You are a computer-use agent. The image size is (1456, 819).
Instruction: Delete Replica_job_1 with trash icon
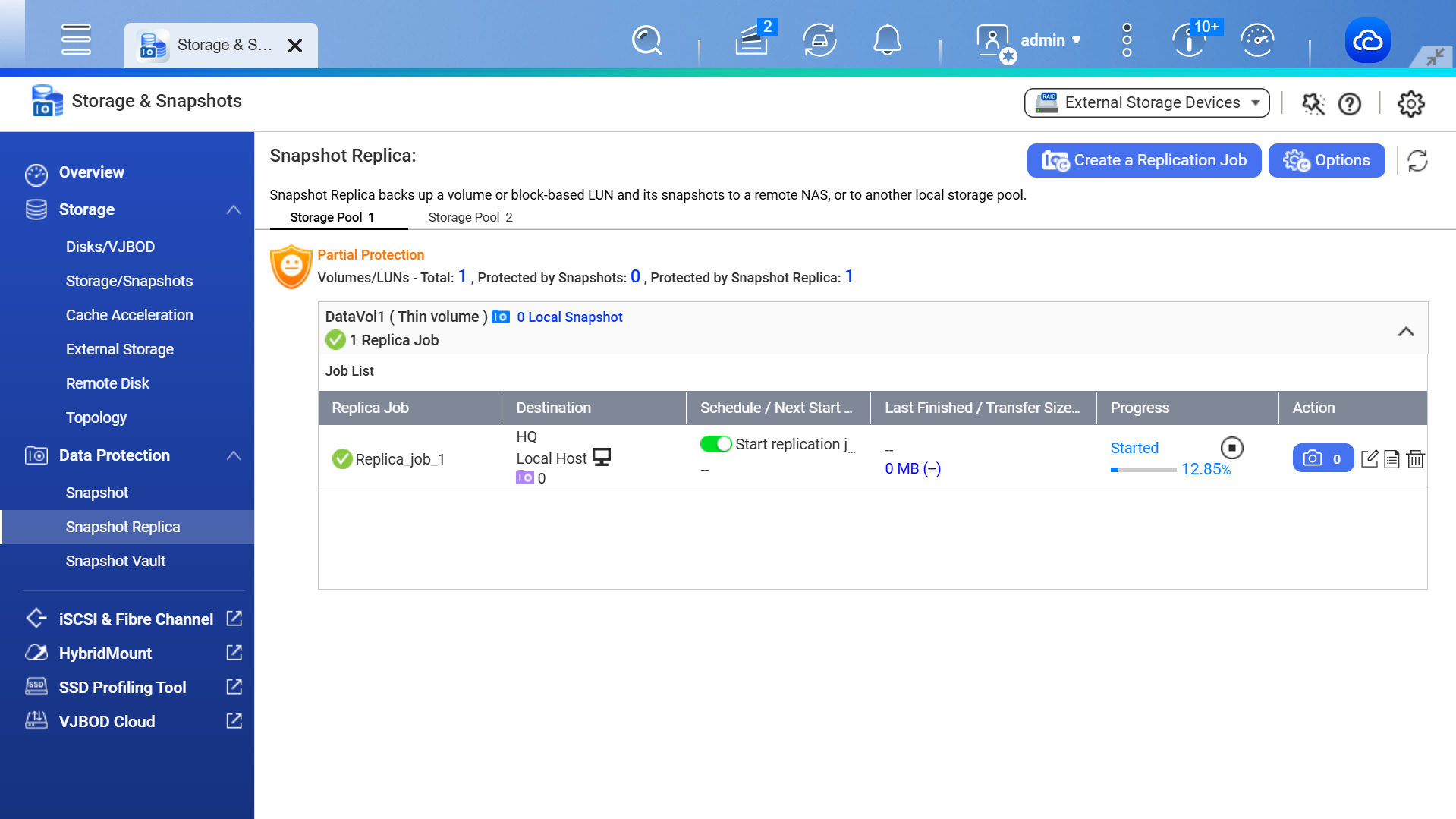click(1415, 459)
